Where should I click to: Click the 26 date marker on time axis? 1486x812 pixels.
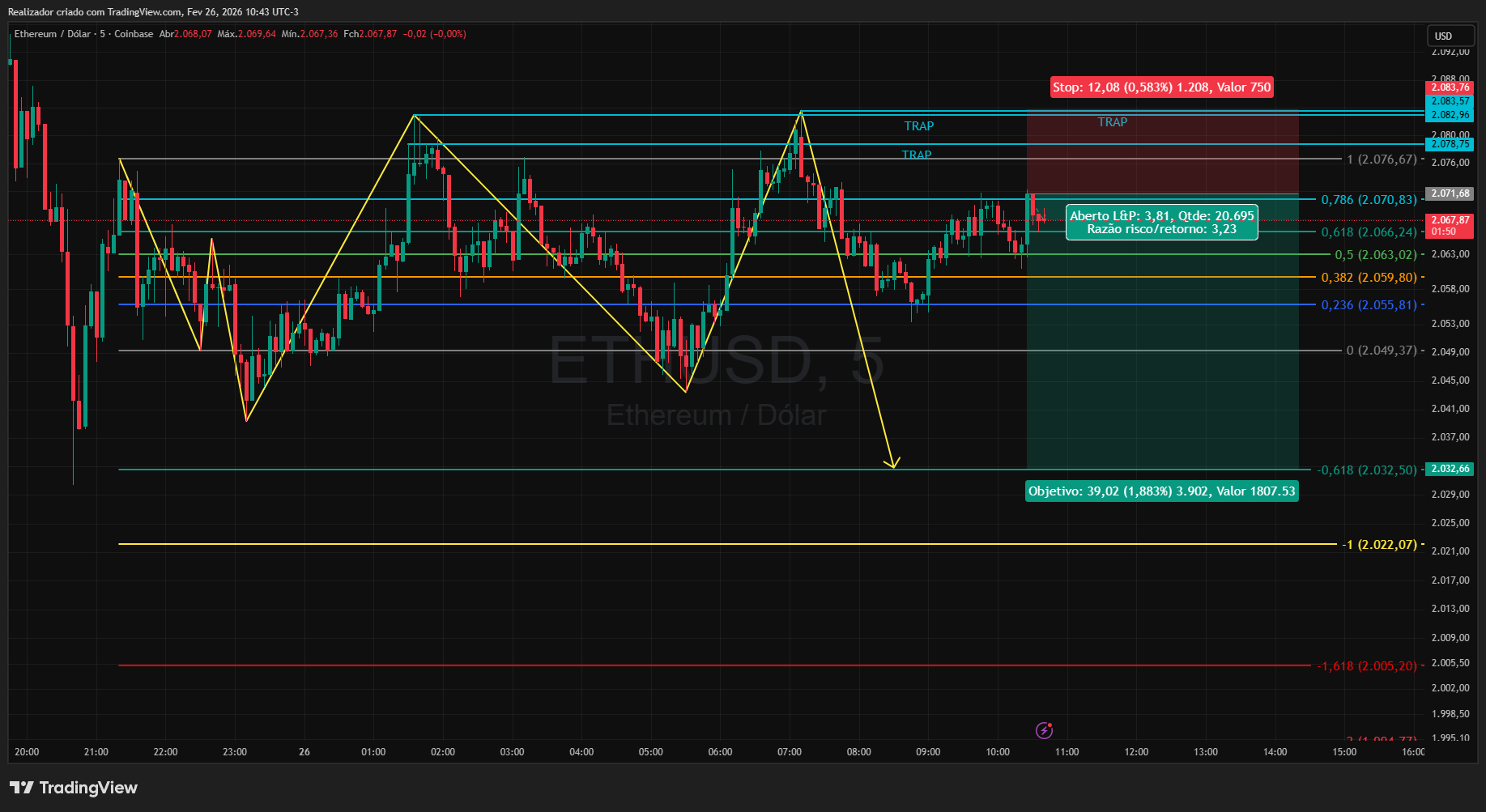(x=304, y=752)
